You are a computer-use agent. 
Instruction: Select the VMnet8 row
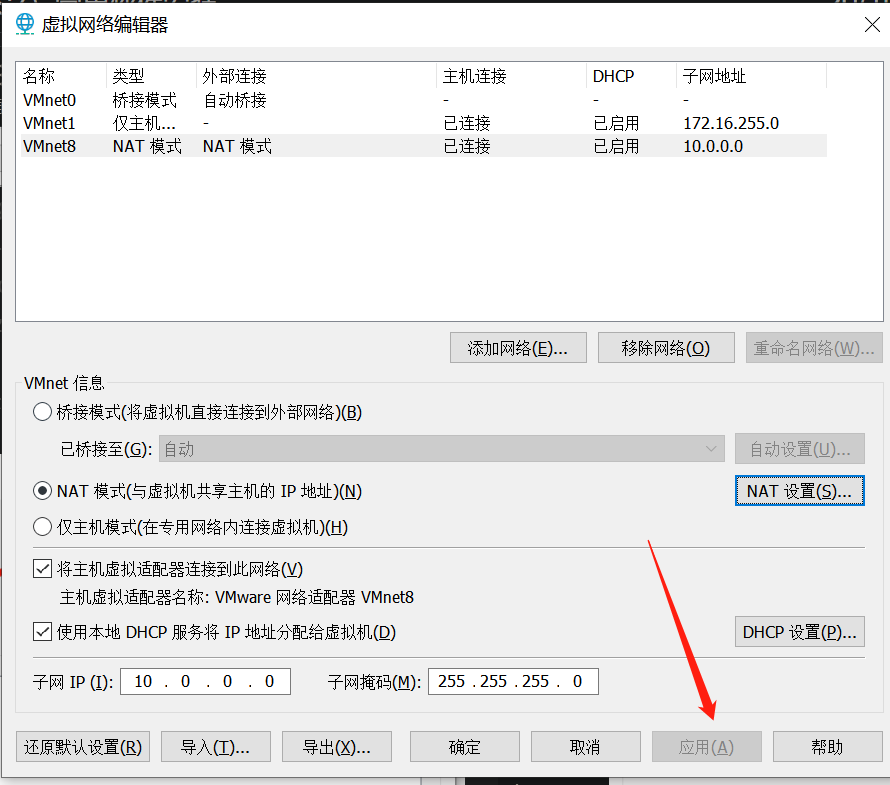[423, 146]
